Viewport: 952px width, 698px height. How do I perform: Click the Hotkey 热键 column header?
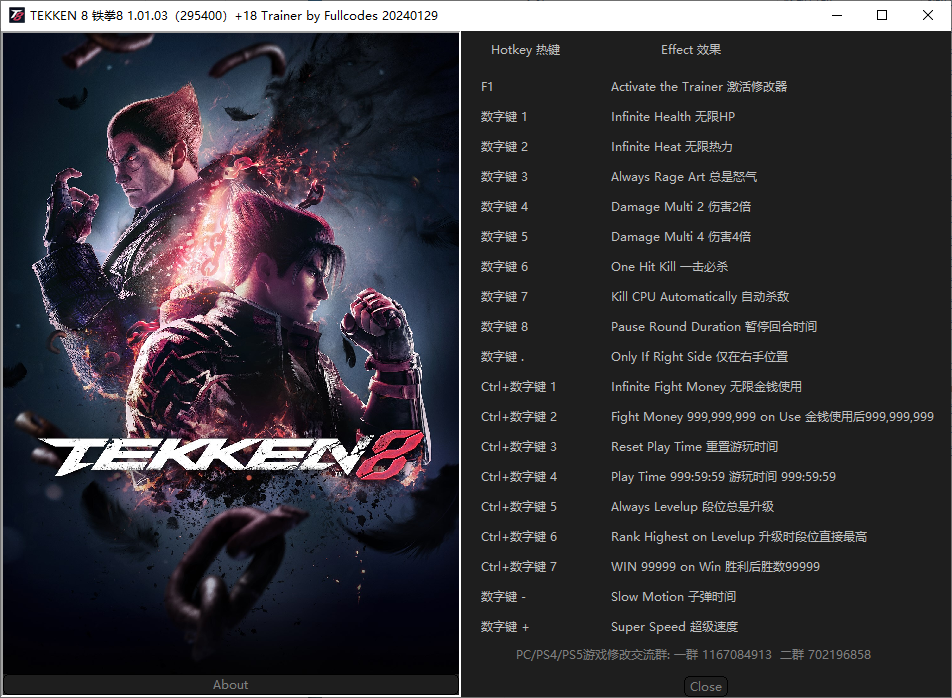[x=525, y=50]
